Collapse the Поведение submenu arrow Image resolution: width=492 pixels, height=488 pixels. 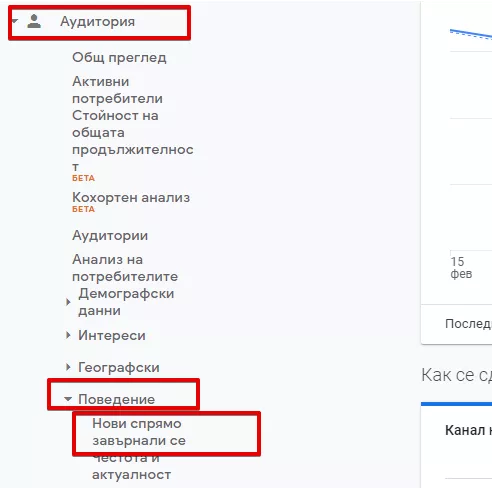(68, 399)
